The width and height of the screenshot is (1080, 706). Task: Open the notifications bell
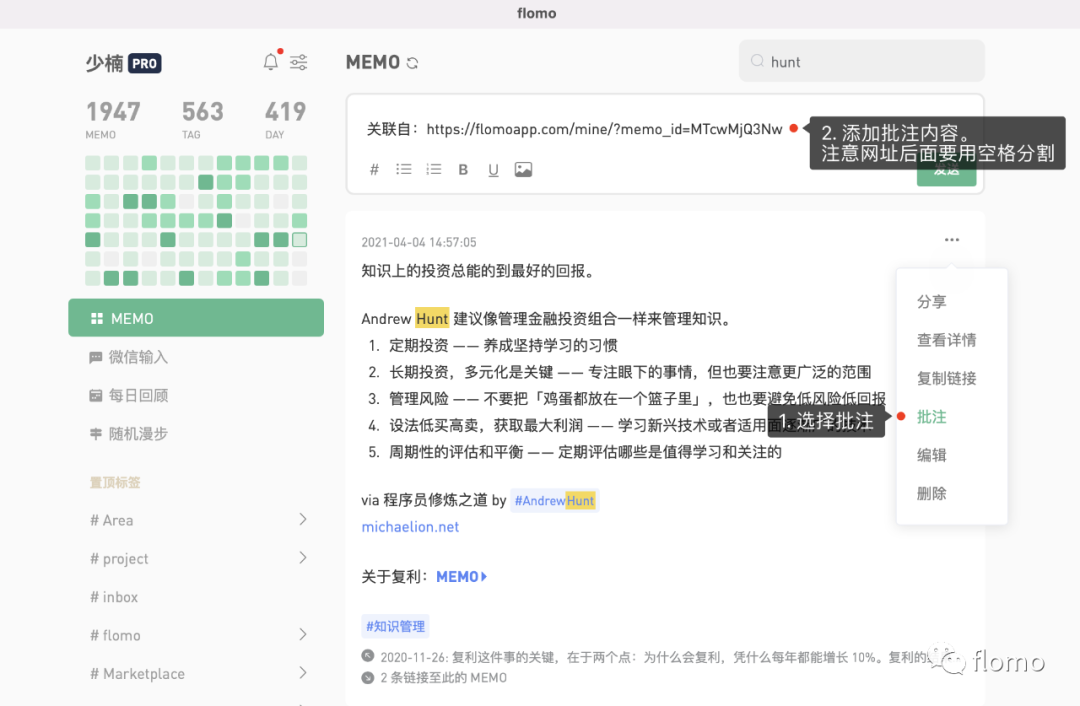pos(271,62)
